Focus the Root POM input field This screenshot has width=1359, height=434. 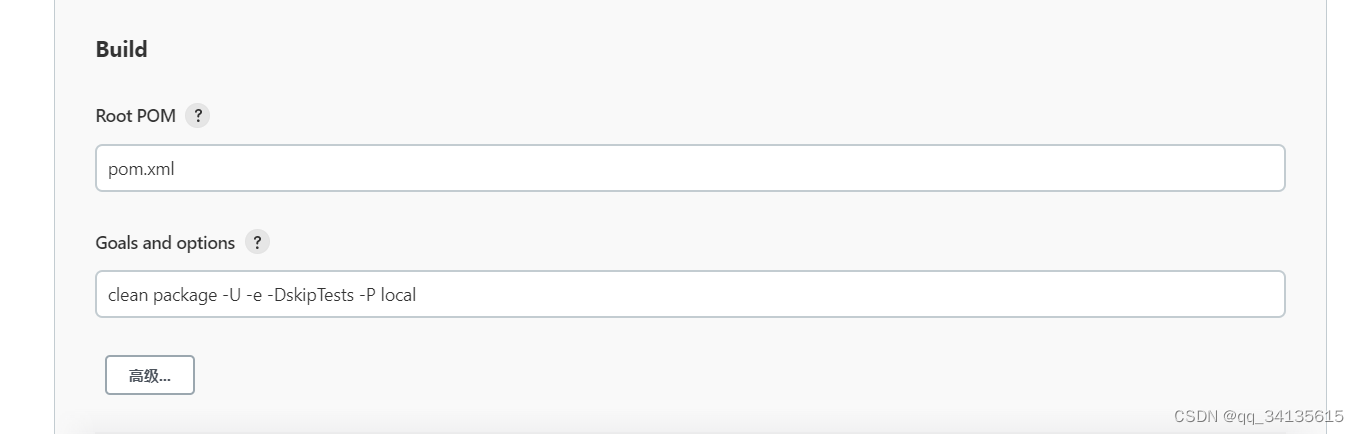click(690, 168)
